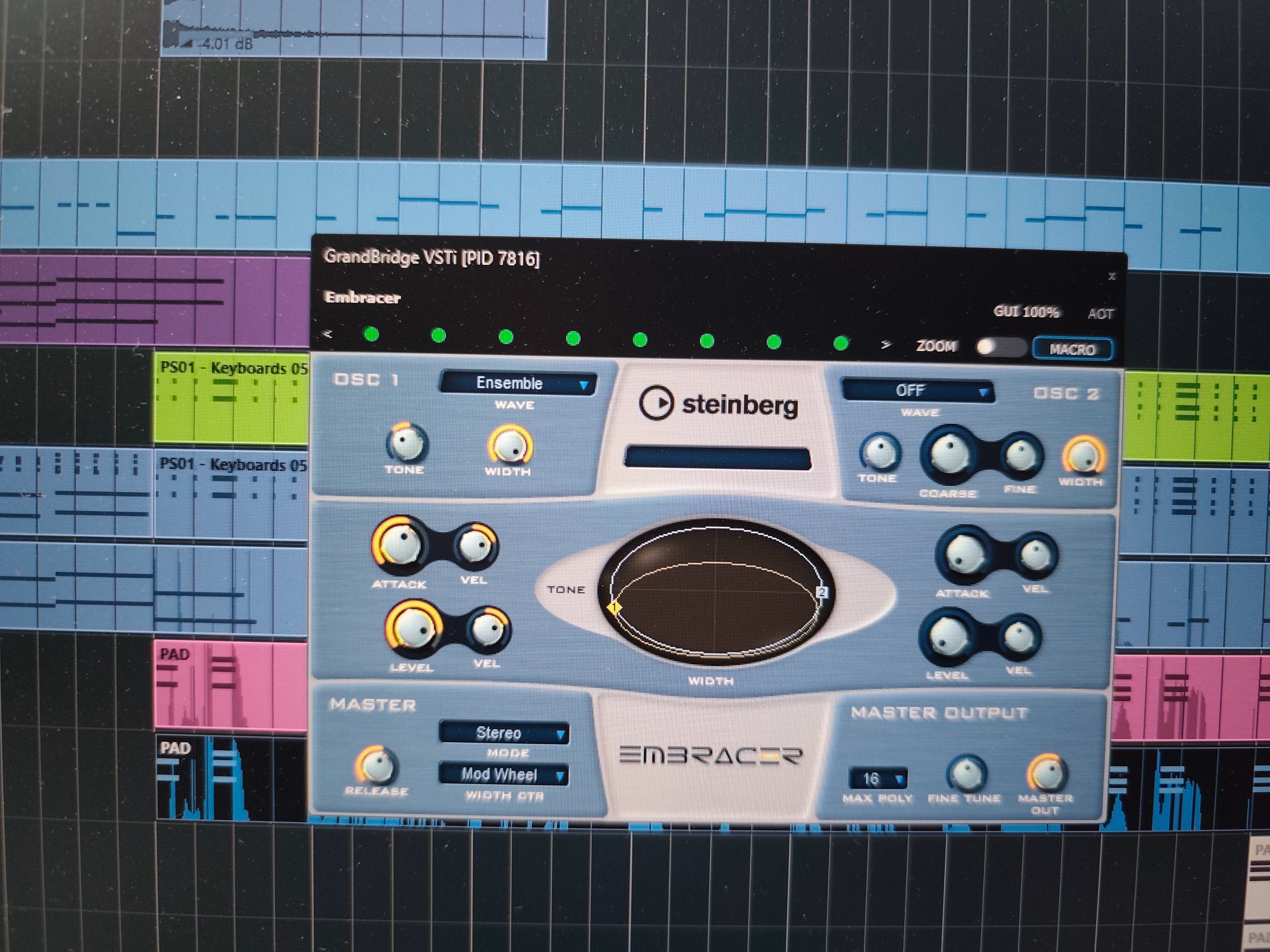Image resolution: width=1270 pixels, height=952 pixels.
Task: Click the next arrow after the green dots
Action: (x=886, y=344)
